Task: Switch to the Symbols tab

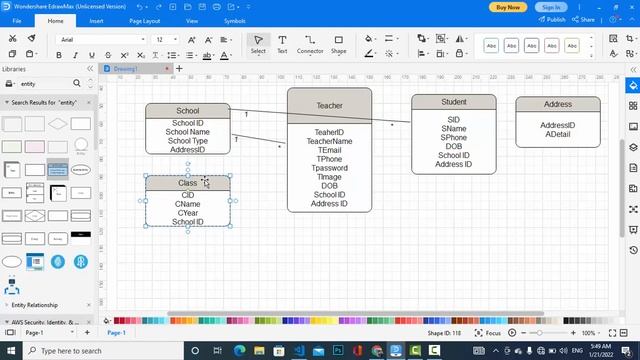Action: [x=235, y=21]
